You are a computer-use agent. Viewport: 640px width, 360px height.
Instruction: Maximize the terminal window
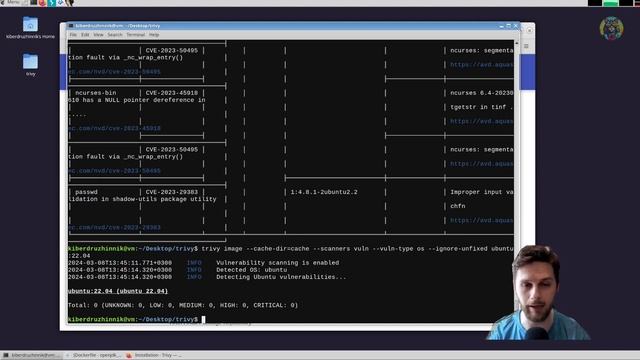point(509,26)
